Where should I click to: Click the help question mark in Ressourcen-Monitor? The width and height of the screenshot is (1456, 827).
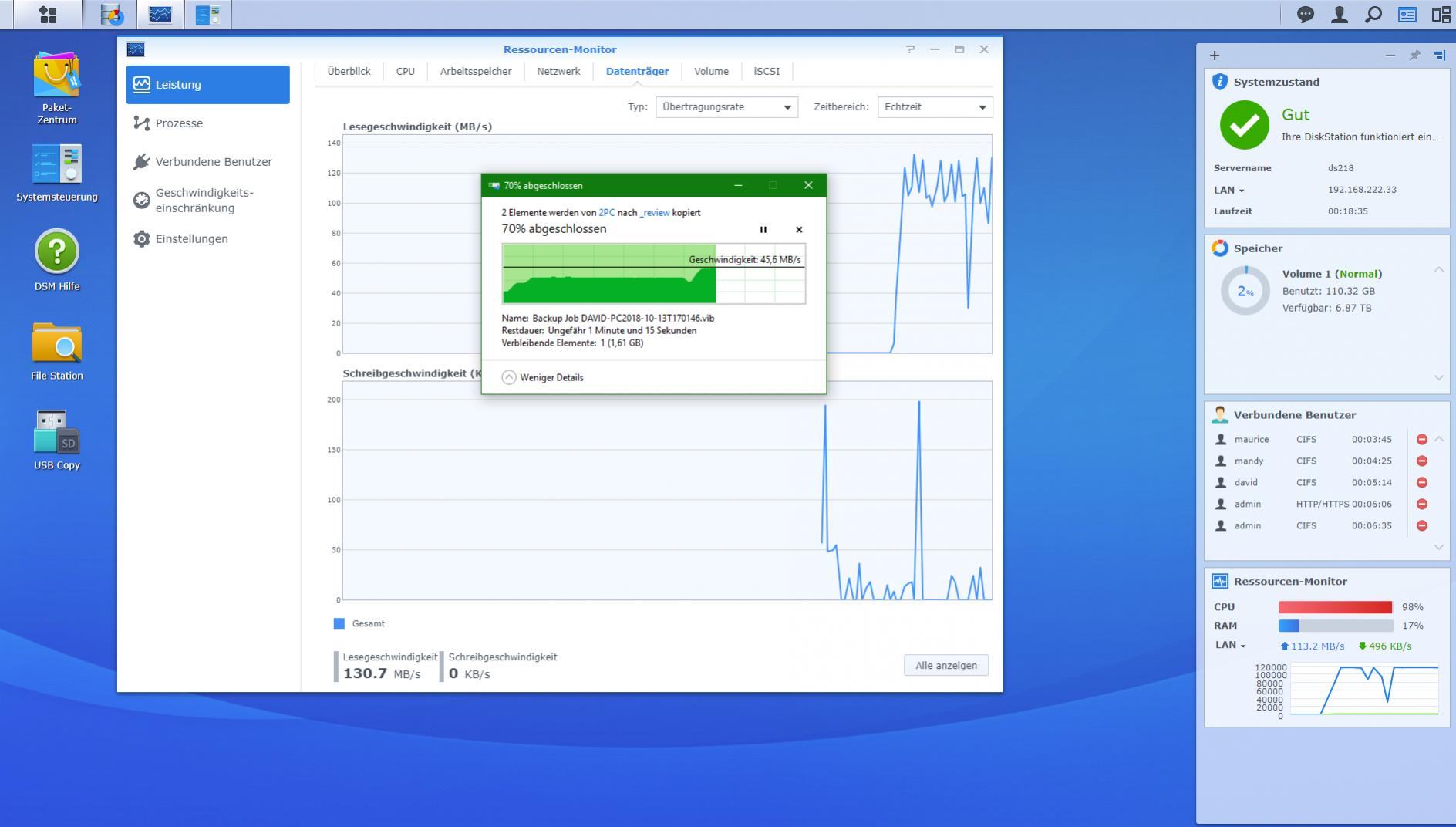[911, 49]
